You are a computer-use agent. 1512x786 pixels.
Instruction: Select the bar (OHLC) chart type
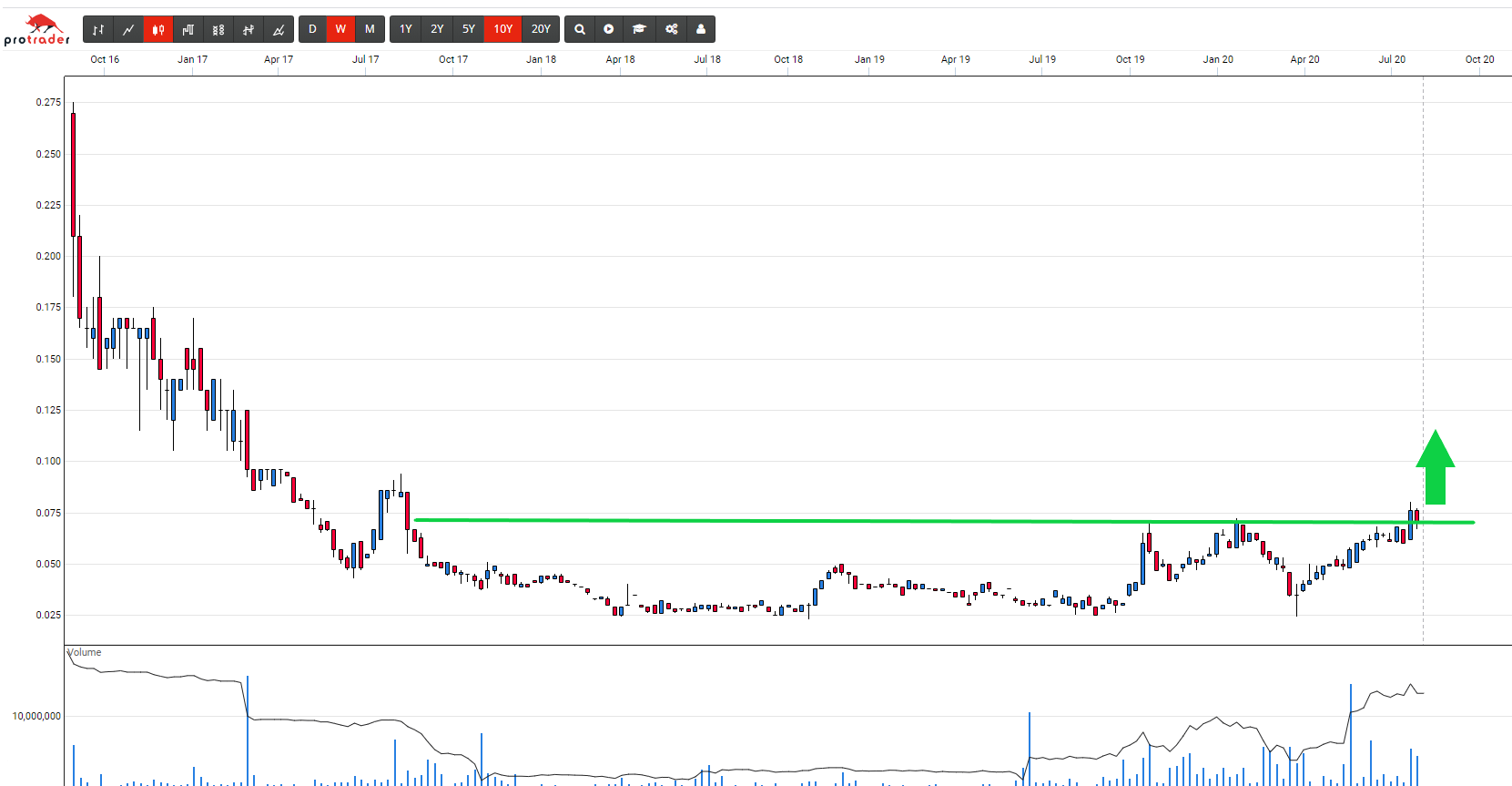pos(98,29)
